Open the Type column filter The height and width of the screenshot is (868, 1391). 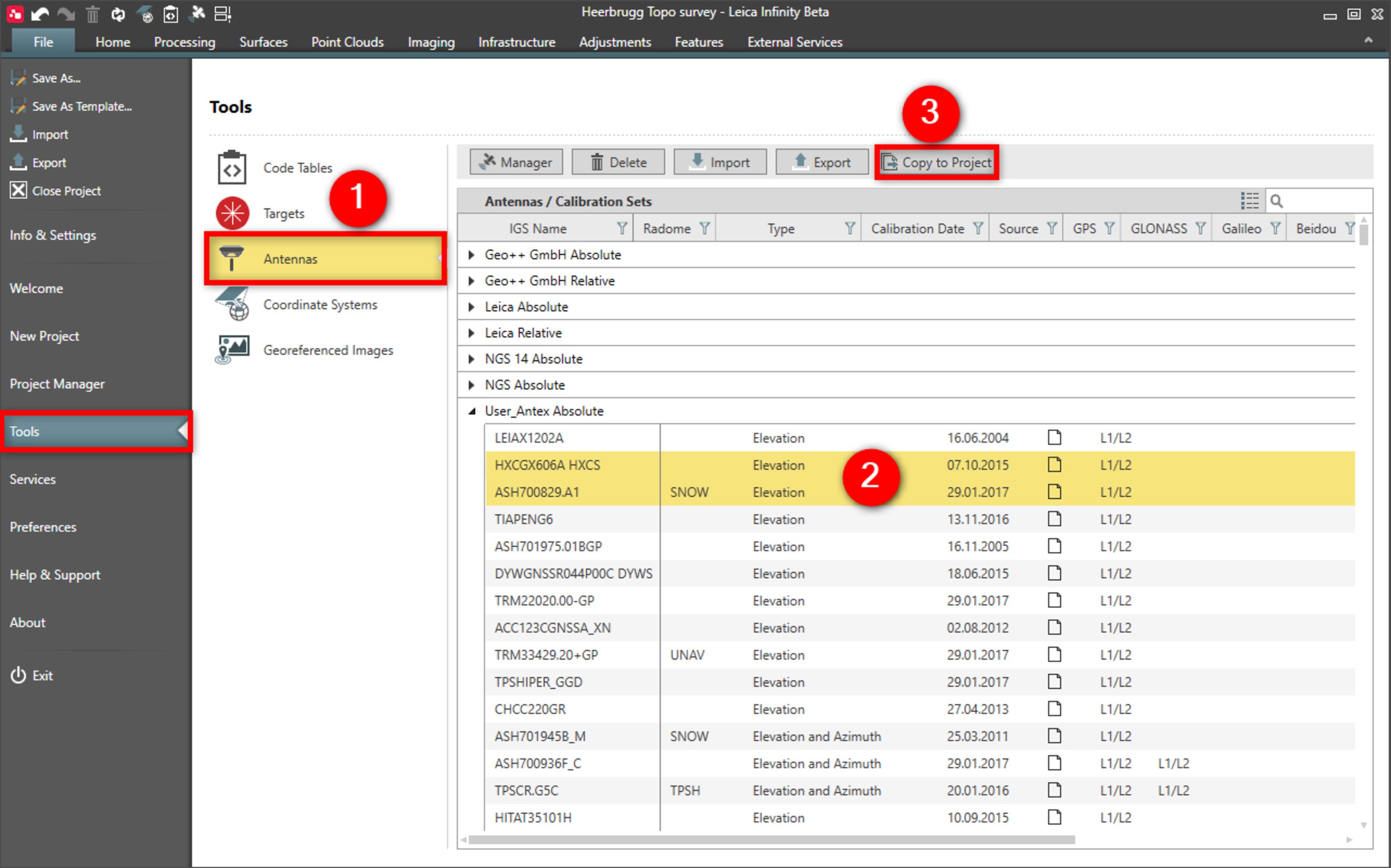coord(850,228)
